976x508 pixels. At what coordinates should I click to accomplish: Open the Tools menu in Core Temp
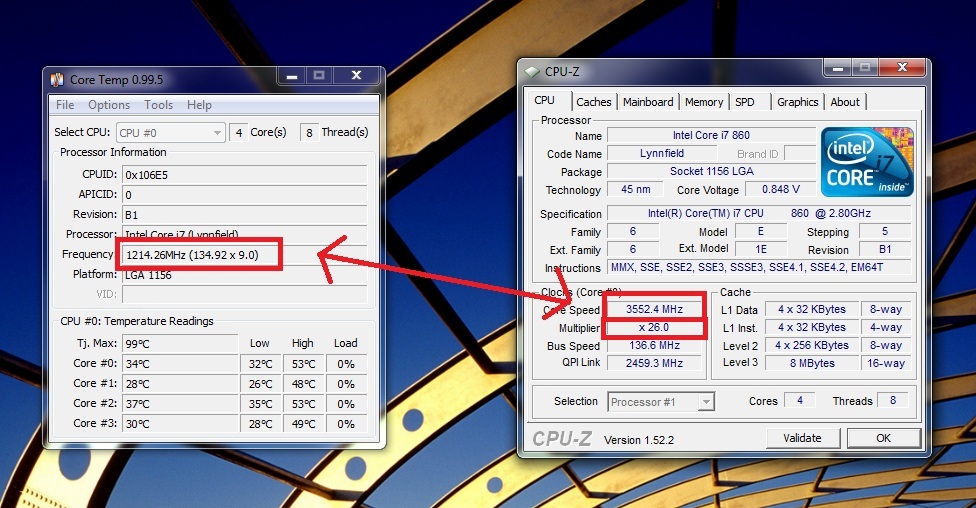159,105
